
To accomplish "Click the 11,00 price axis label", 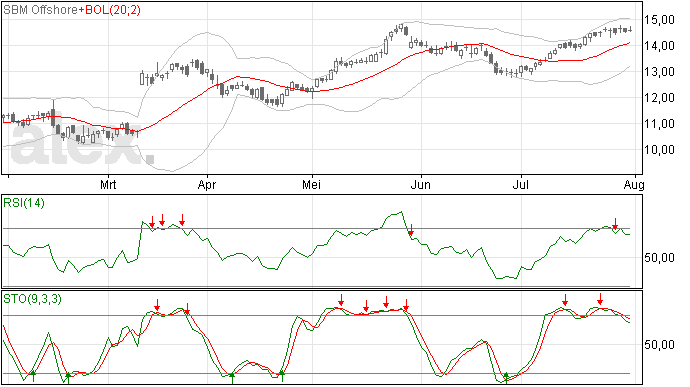I will [659, 124].
